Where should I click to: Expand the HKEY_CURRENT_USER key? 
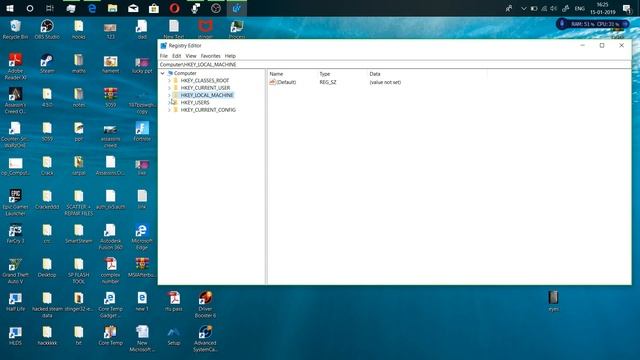point(169,88)
